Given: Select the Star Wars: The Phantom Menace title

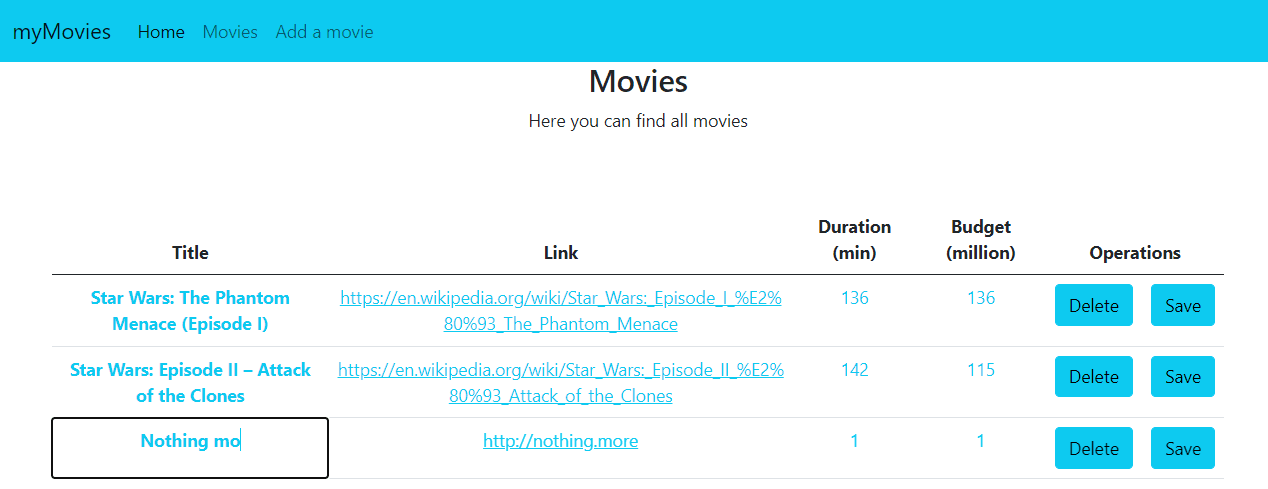Looking at the screenshot, I should (x=190, y=311).
